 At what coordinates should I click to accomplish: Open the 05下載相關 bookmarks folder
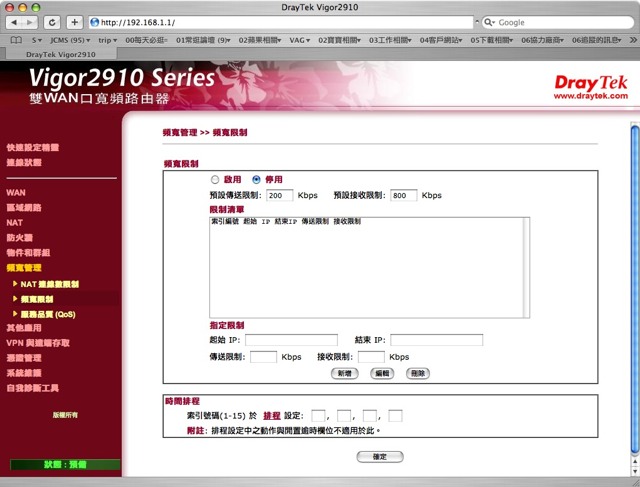click(x=492, y=40)
